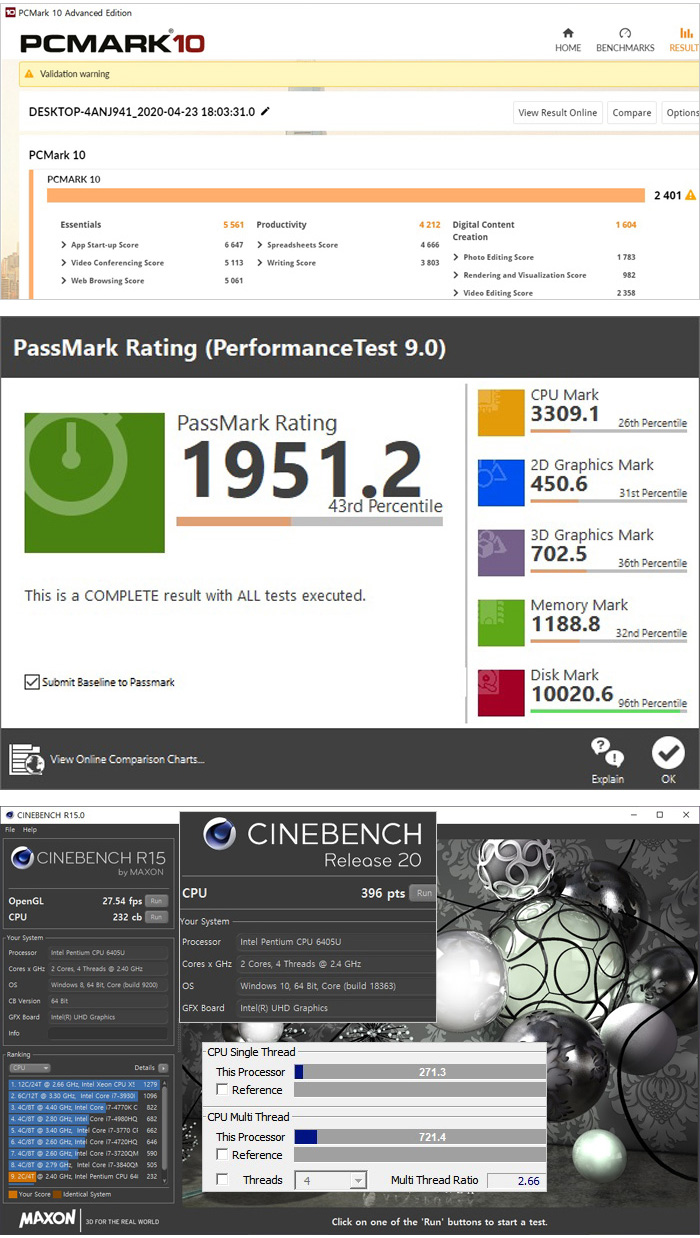Select ranking row 6C/12T @ 3.30 GHz
The image size is (700, 1238).
[x=83, y=1095]
